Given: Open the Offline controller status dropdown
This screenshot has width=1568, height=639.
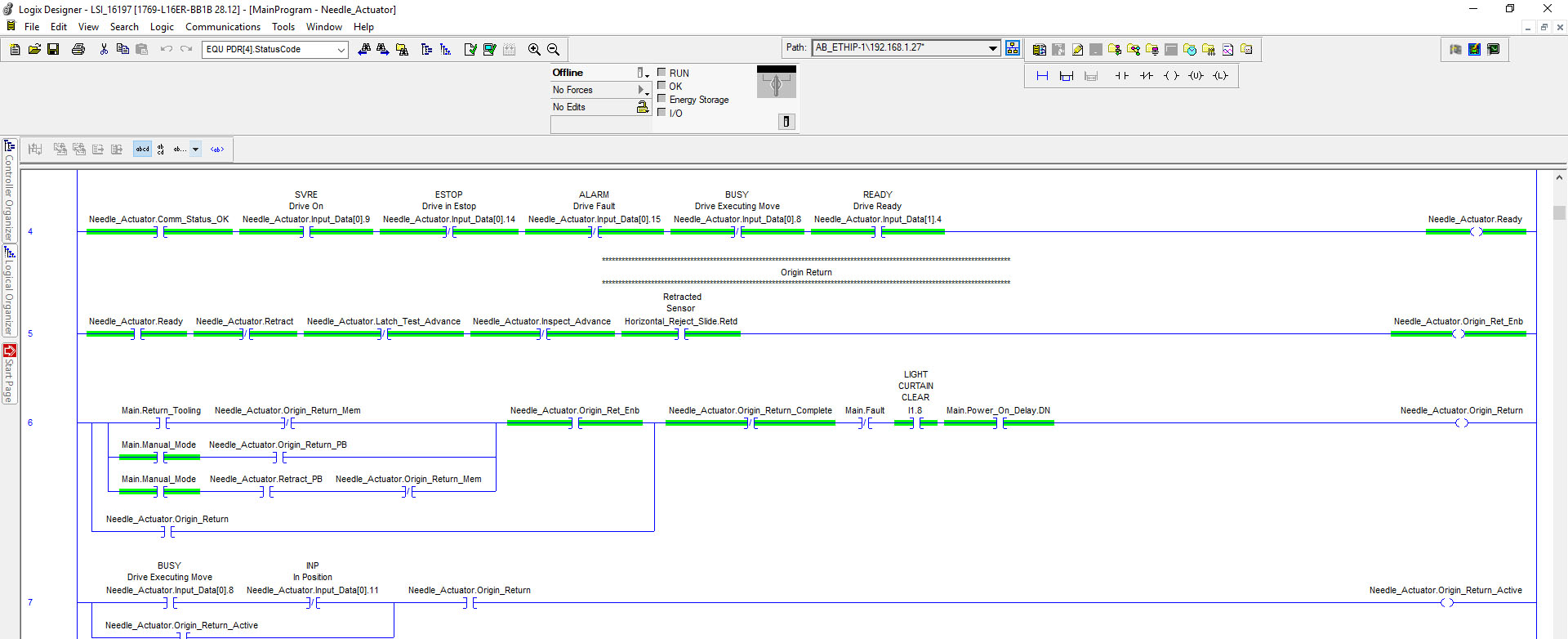Looking at the screenshot, I should [x=643, y=73].
